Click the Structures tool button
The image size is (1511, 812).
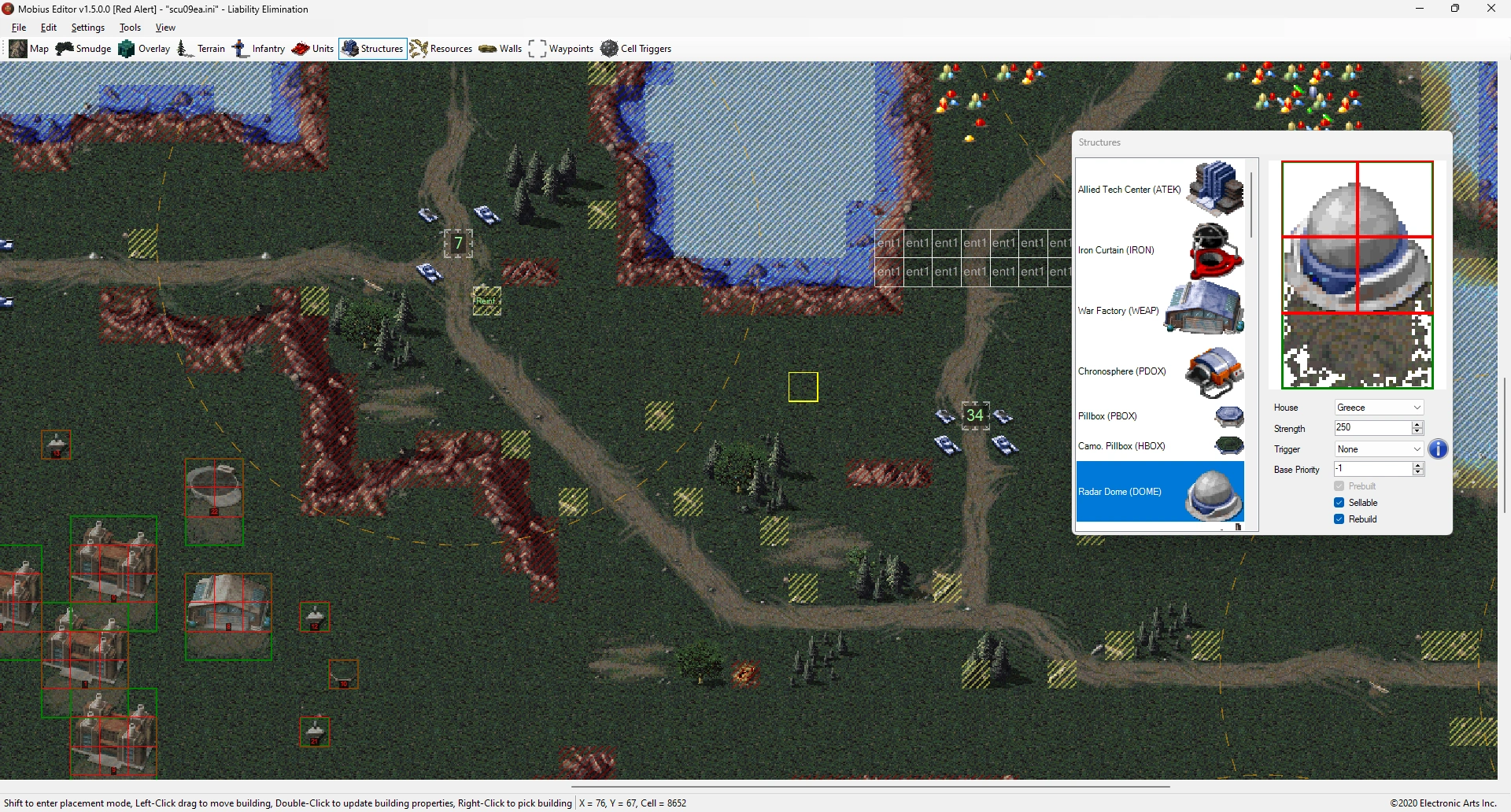[x=373, y=49]
